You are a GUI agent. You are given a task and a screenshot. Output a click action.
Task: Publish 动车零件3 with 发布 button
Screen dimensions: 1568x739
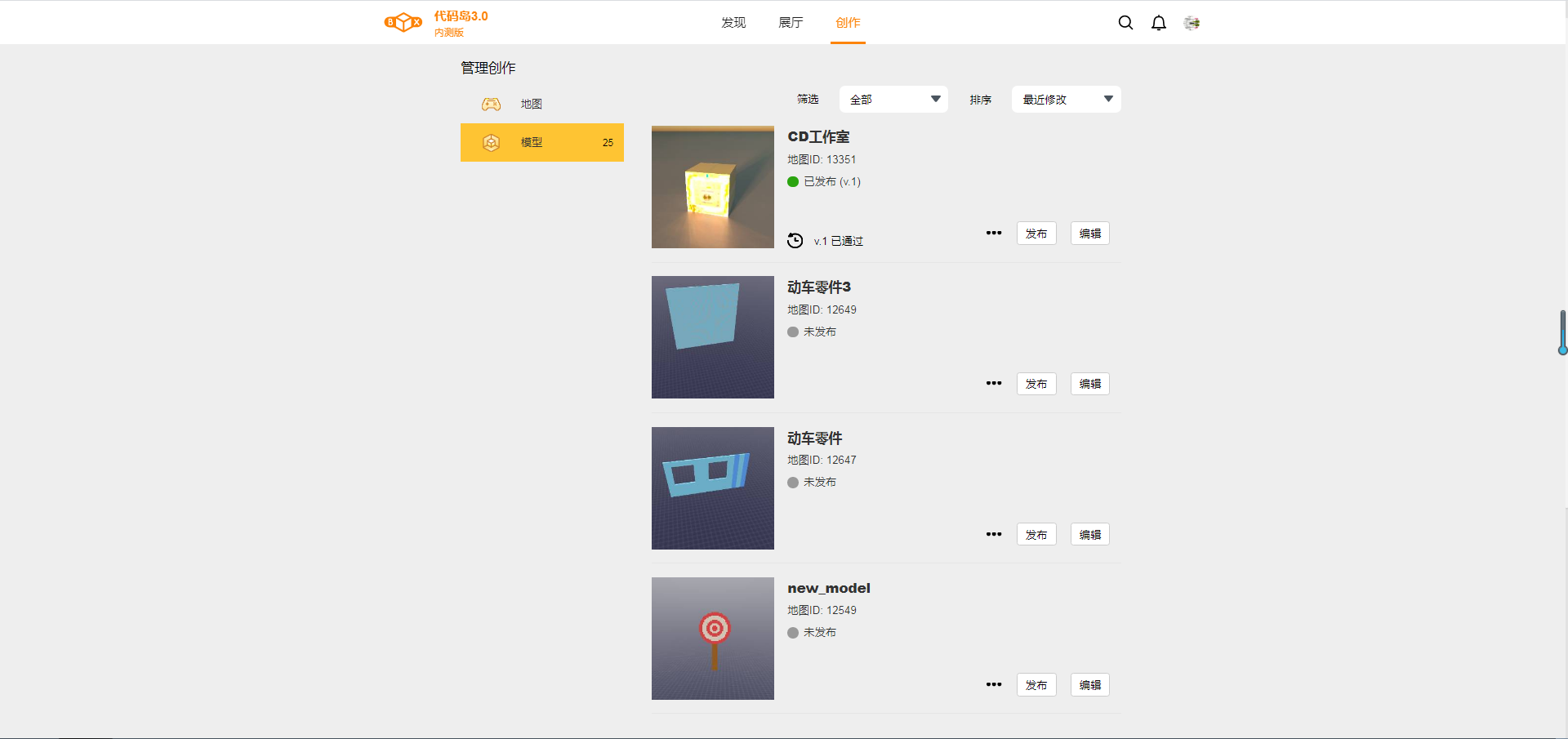[x=1036, y=383]
